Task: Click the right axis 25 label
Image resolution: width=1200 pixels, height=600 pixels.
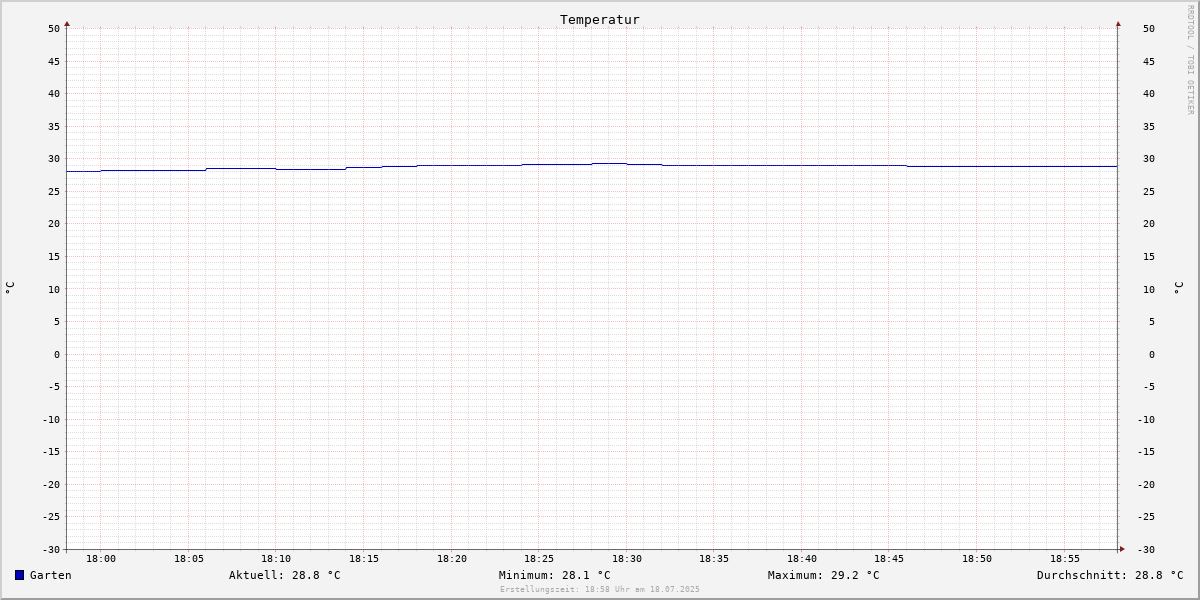Action: click(1149, 192)
